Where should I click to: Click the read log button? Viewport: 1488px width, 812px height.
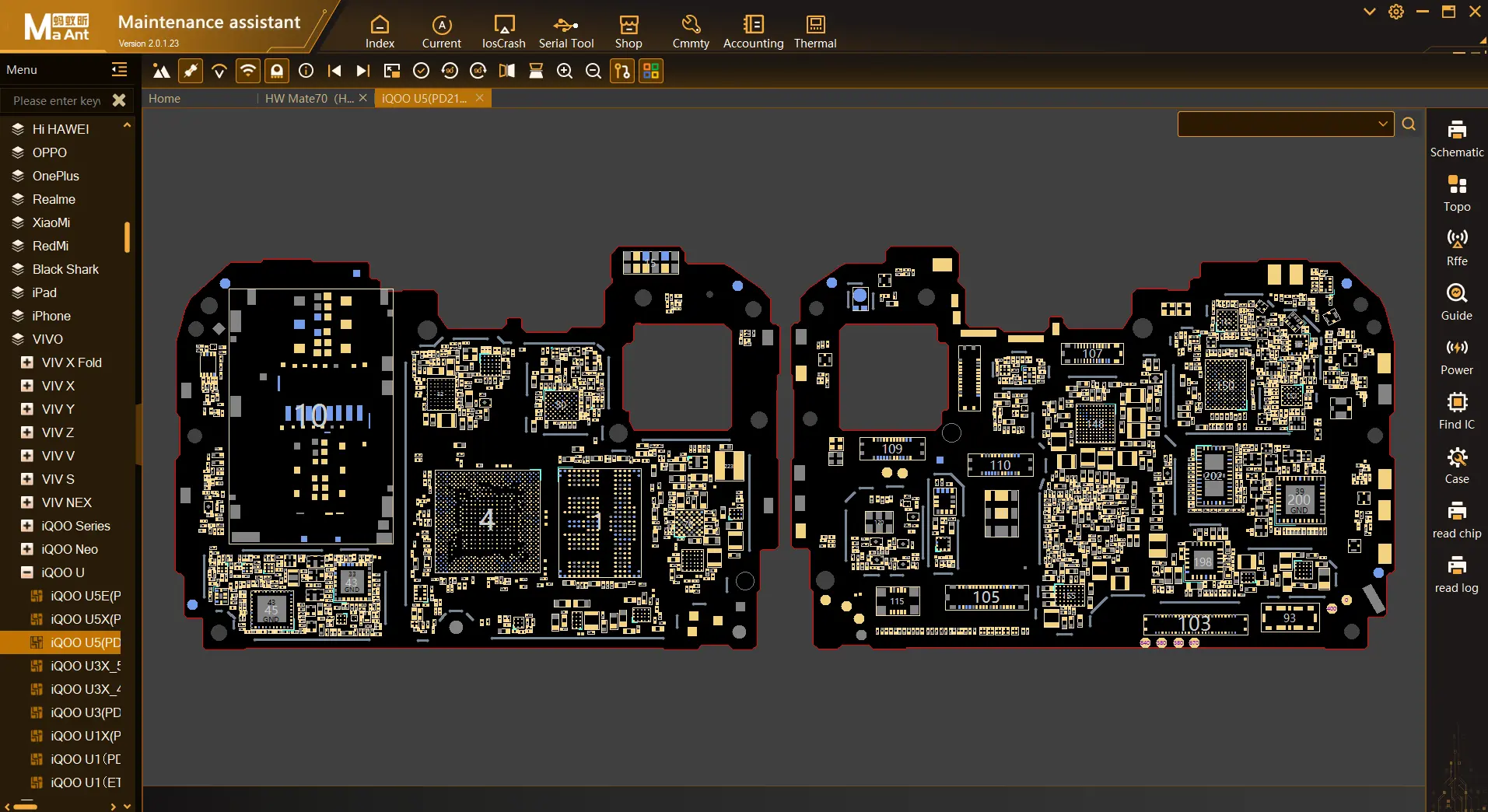(1457, 575)
